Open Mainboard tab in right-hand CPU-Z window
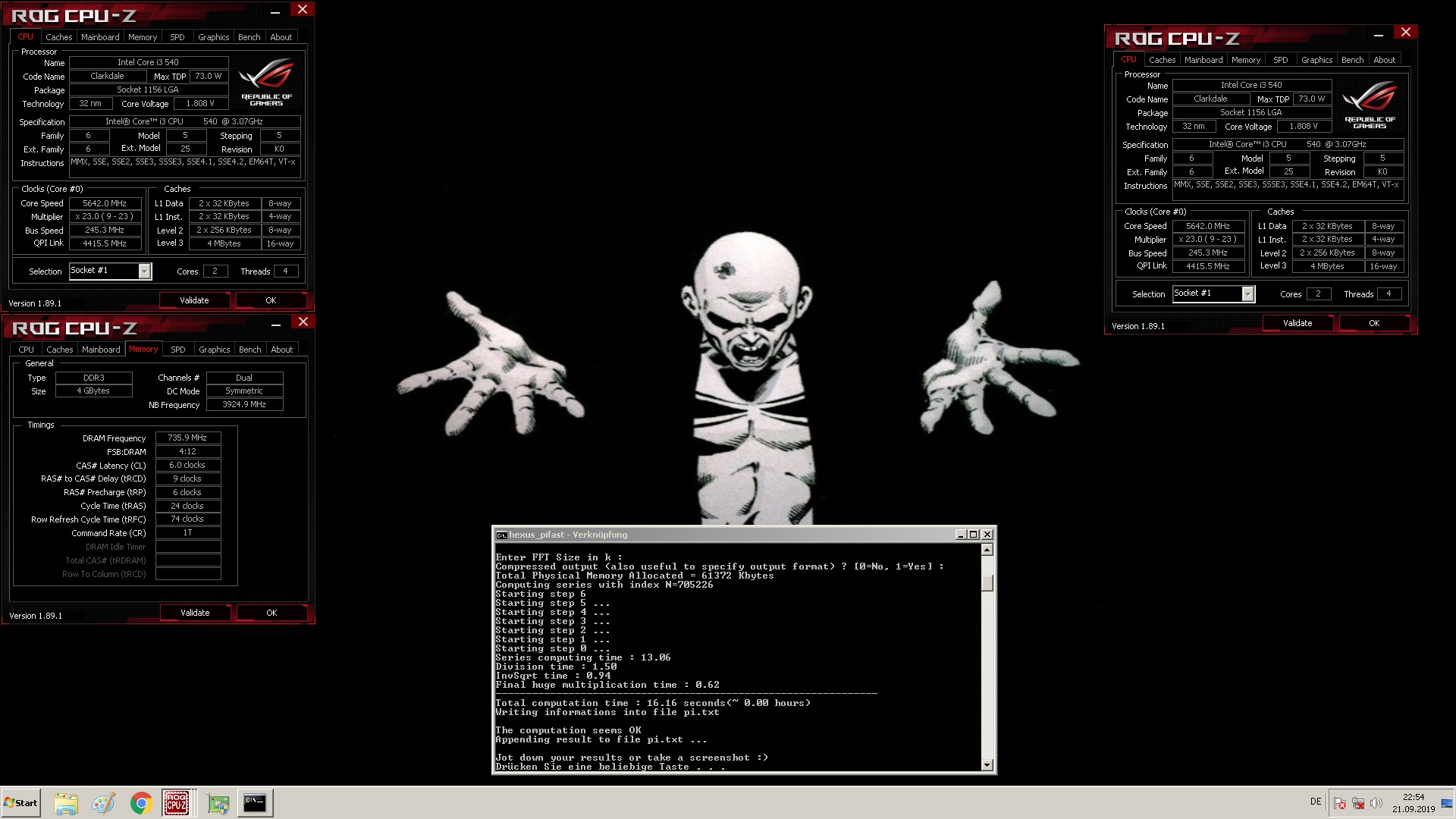This screenshot has width=1456, height=819. click(x=1203, y=60)
